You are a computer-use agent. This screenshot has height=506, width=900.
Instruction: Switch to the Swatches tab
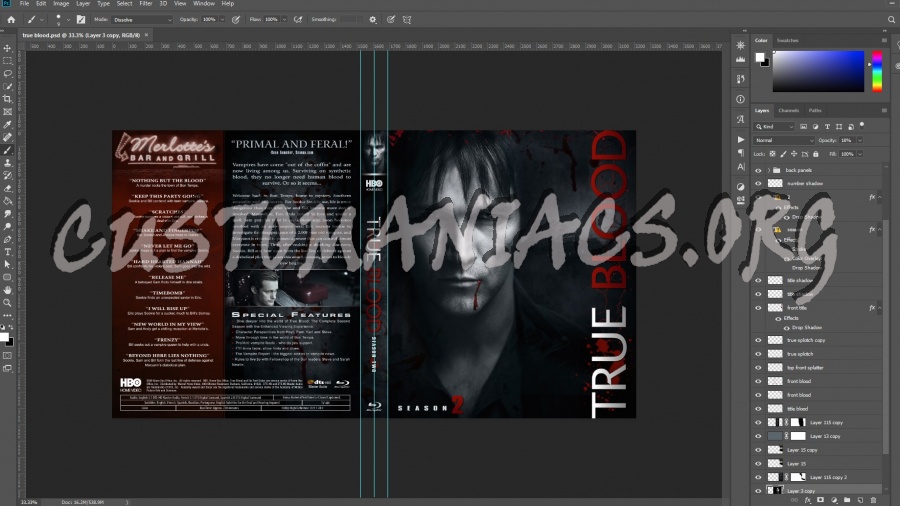click(x=788, y=41)
